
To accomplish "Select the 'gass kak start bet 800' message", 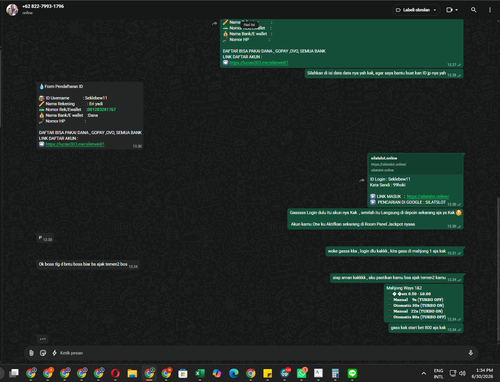I will pyautogui.click(x=426, y=328).
